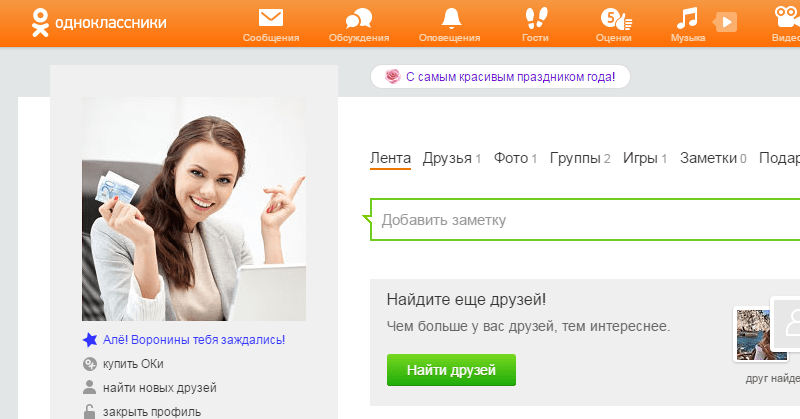Select the Игры tab
The image size is (800, 419).
640,158
